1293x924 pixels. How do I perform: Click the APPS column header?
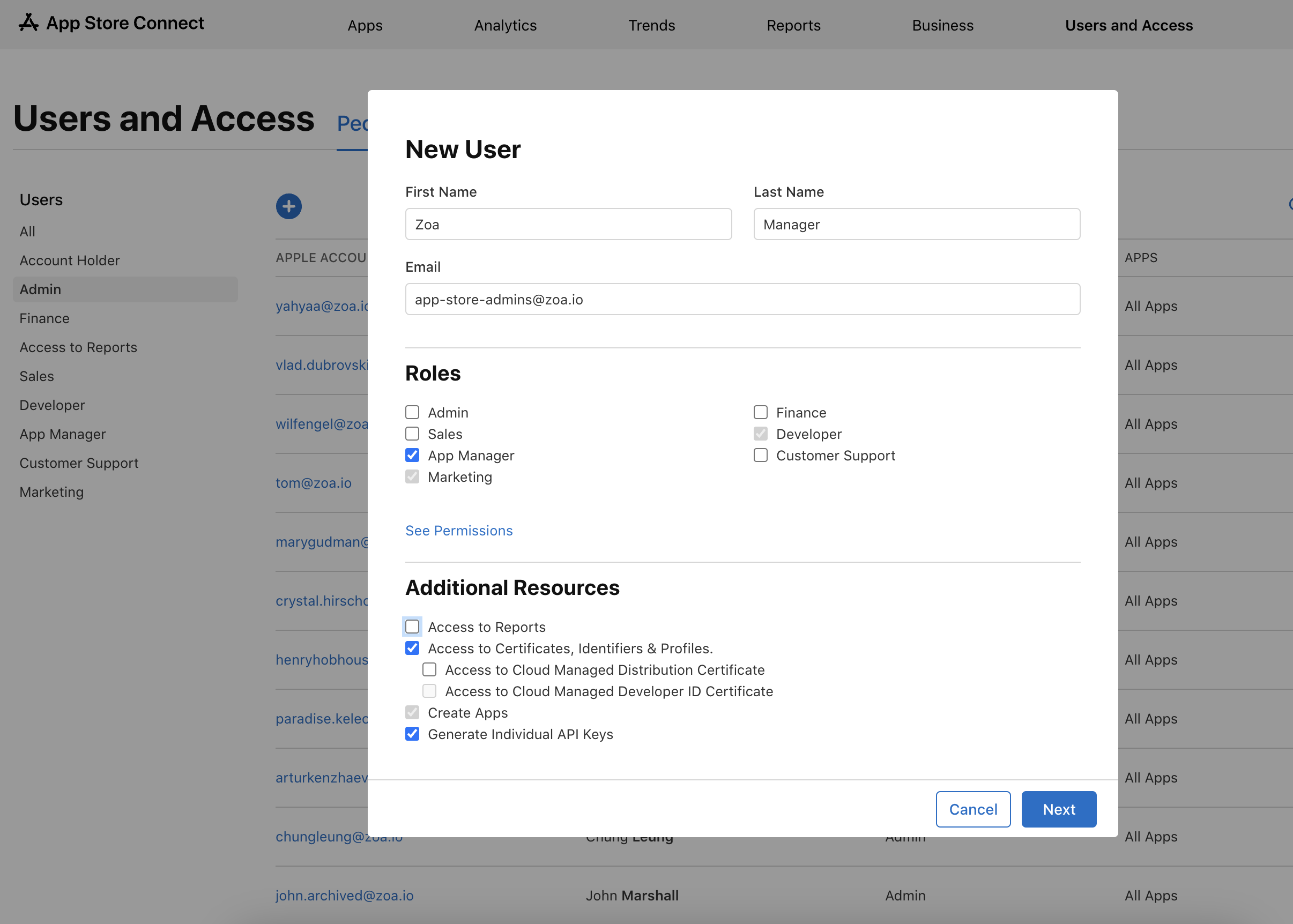[x=1141, y=258]
